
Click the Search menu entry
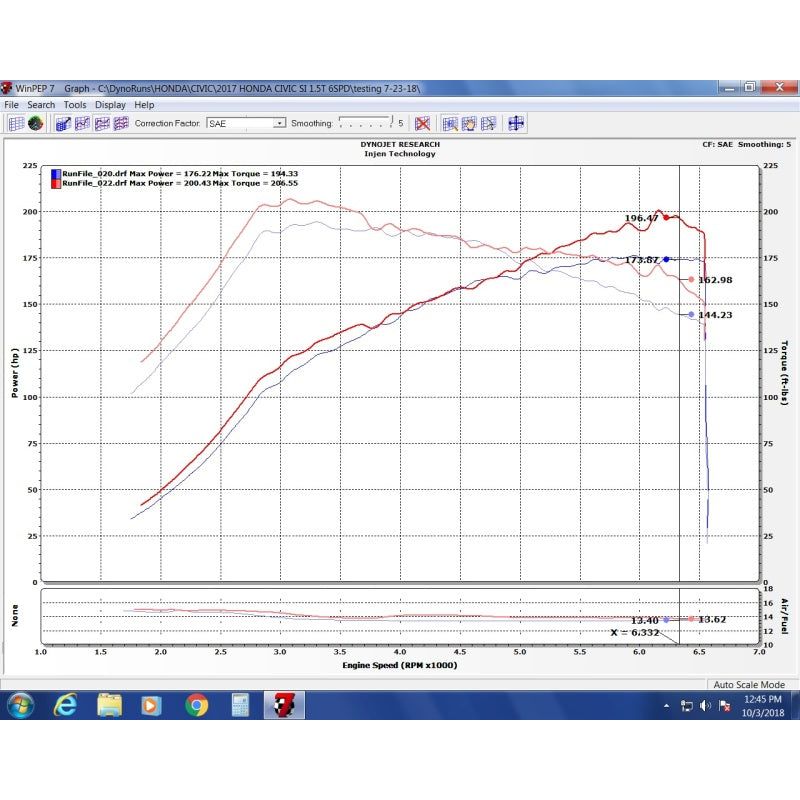41,104
